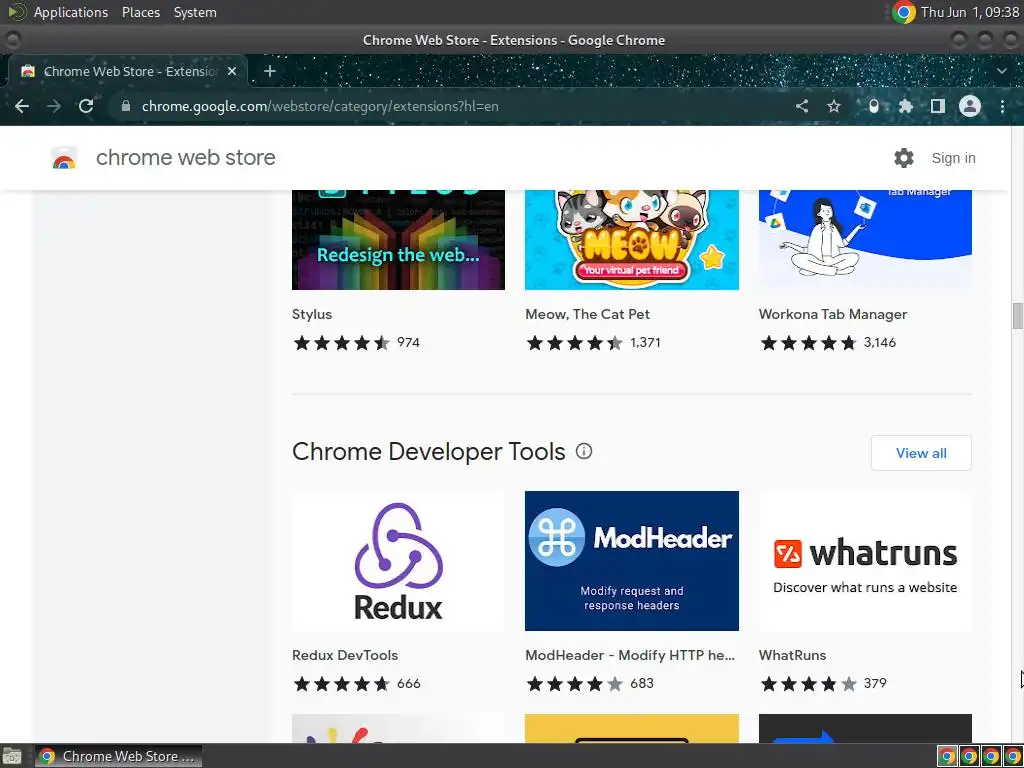Toggle the side panel icon
The image size is (1024, 768).
938,106
